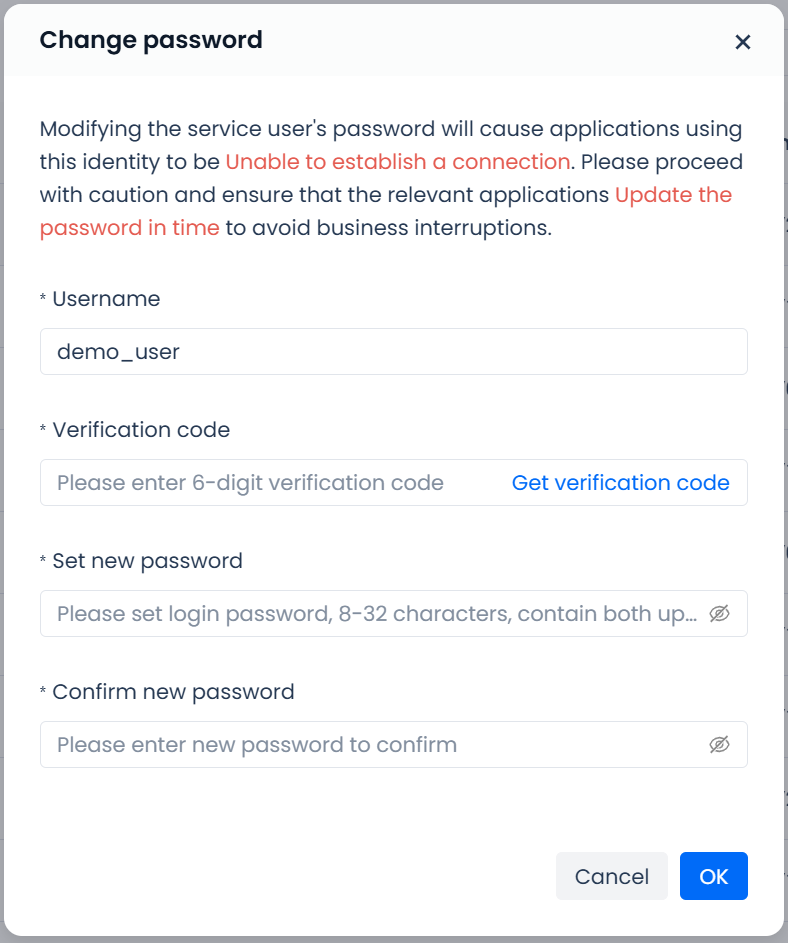Click the Get verification code link
The height and width of the screenshot is (943, 788).
pos(620,483)
